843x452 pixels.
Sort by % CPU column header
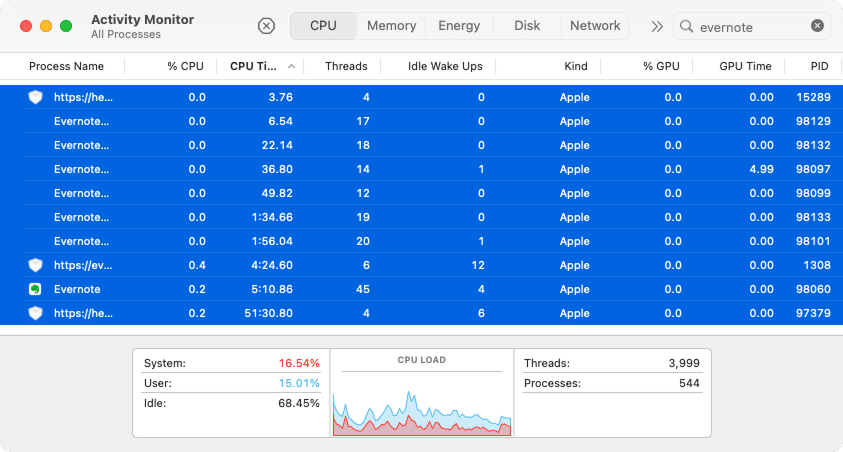185,66
